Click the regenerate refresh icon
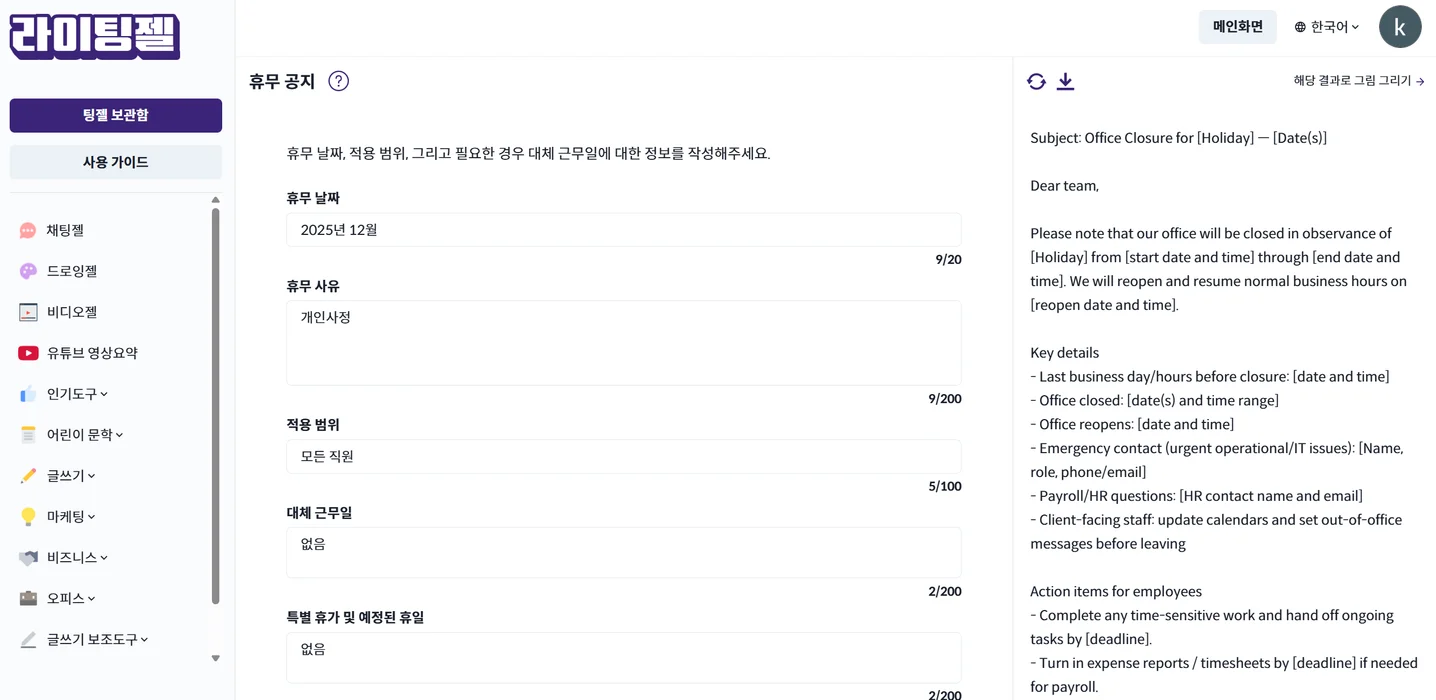The height and width of the screenshot is (700, 1436). (1036, 81)
